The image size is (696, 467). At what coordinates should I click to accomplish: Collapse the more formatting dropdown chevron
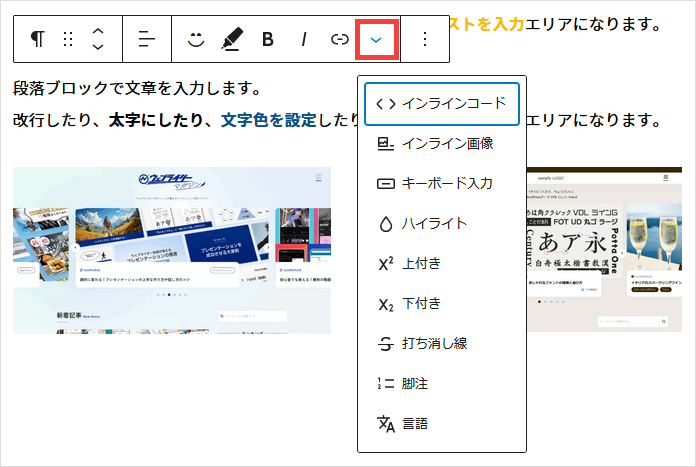[x=376, y=39]
